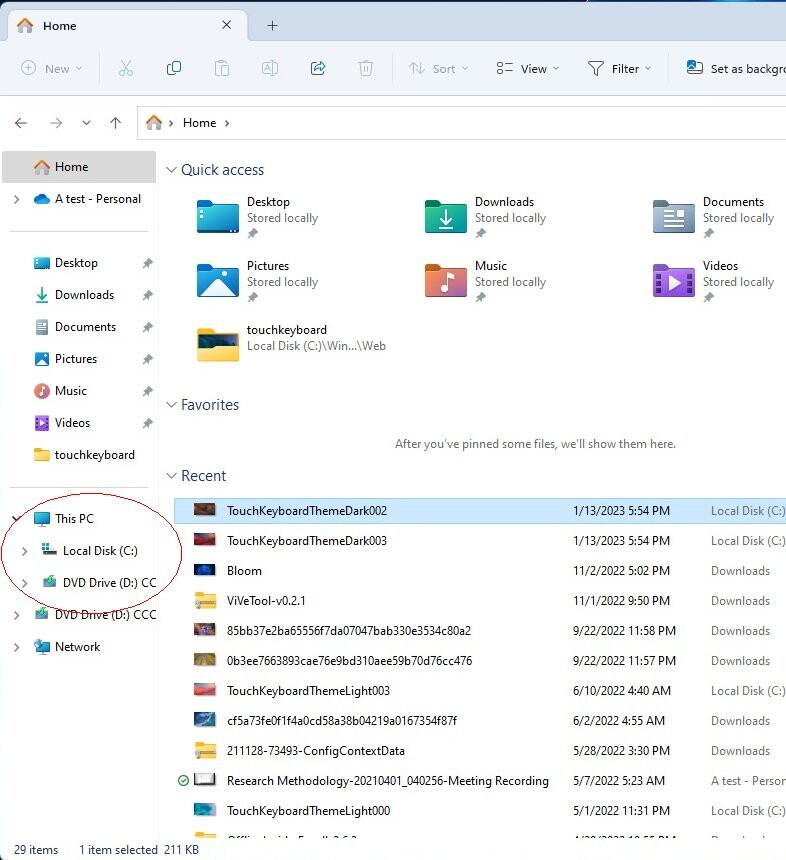The height and width of the screenshot is (860, 786).
Task: Go up one folder with Up arrow
Action: pos(115,123)
